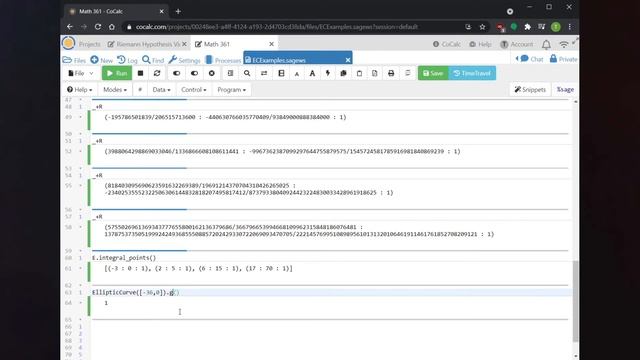Viewport: 640px width, 360px height.
Task: Click the split-view toolbar icon
Action: (281, 73)
